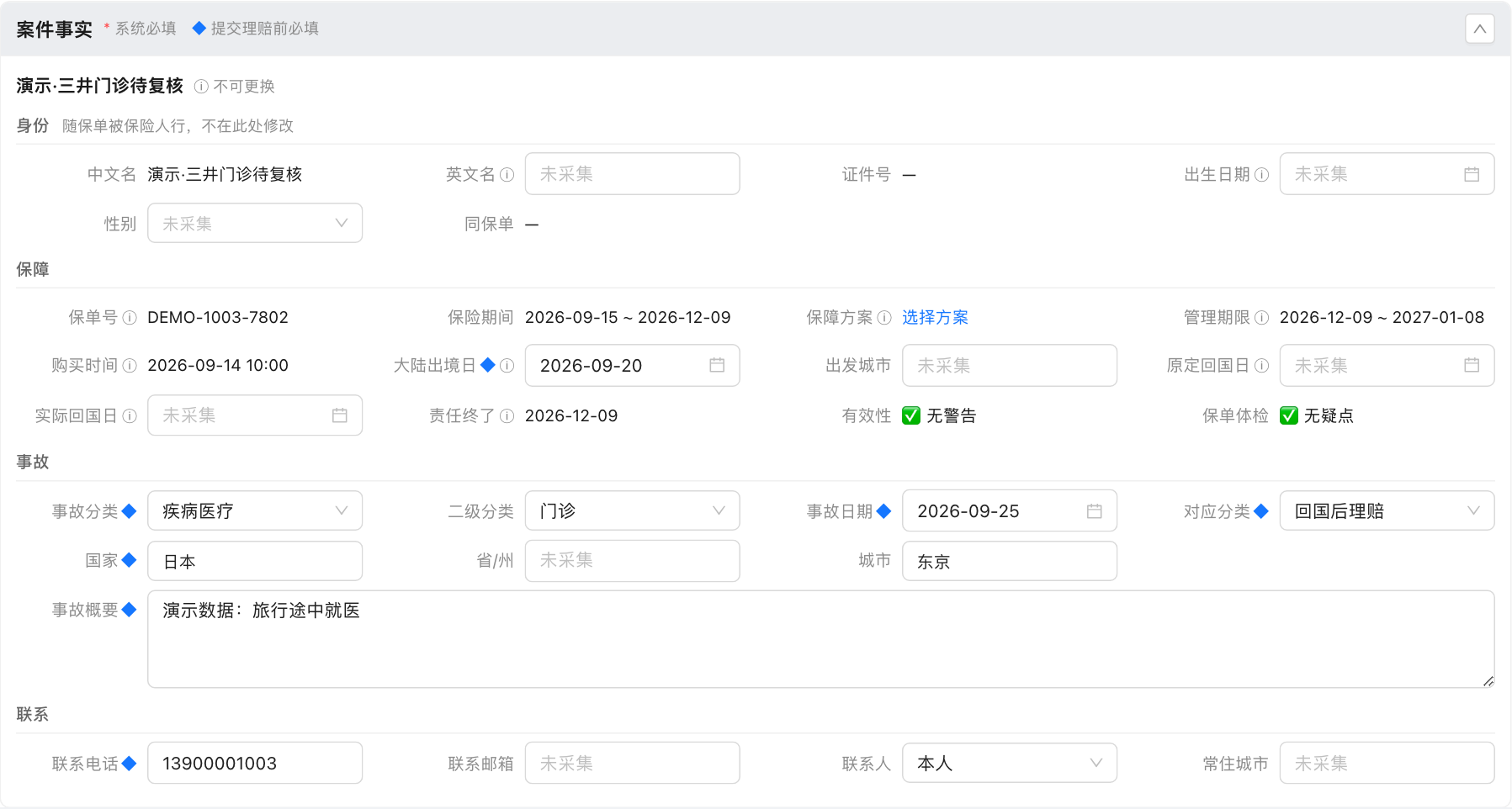Open calendar icon in 大陆出境日 date field

(x=717, y=365)
